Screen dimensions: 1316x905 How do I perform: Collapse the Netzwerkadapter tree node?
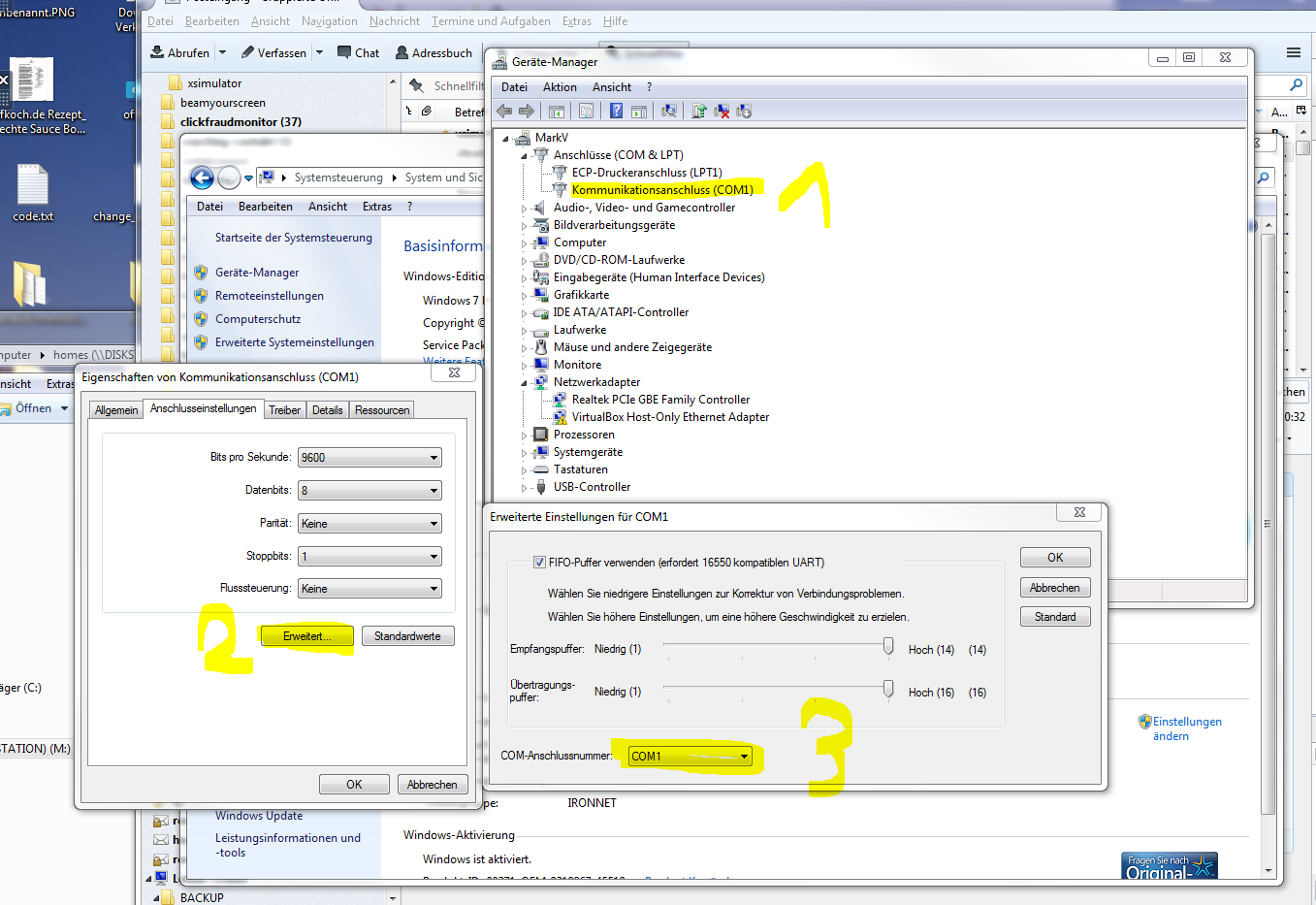coord(525,383)
